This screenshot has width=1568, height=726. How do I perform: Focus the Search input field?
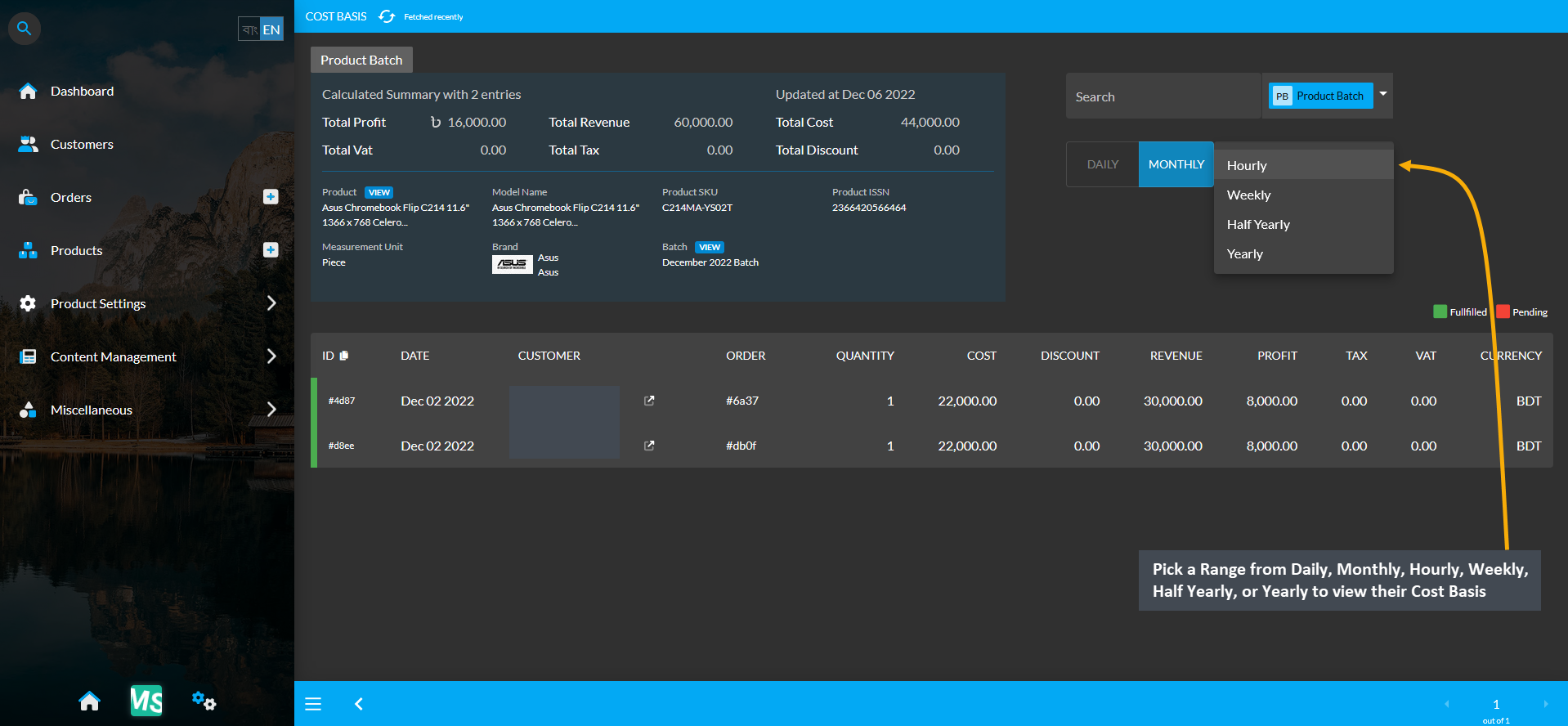tap(1163, 96)
